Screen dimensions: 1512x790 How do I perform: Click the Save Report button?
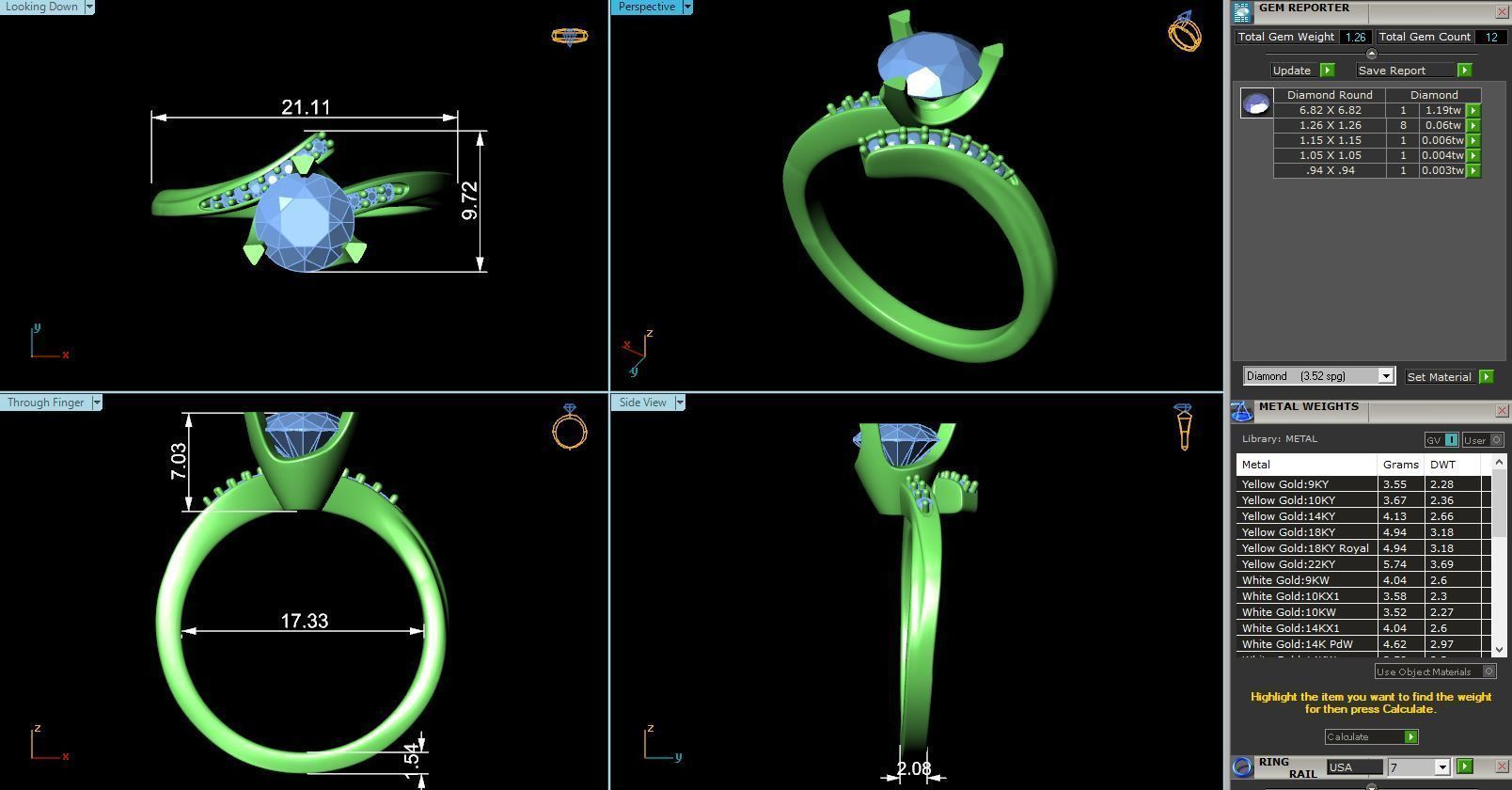[x=1406, y=71]
